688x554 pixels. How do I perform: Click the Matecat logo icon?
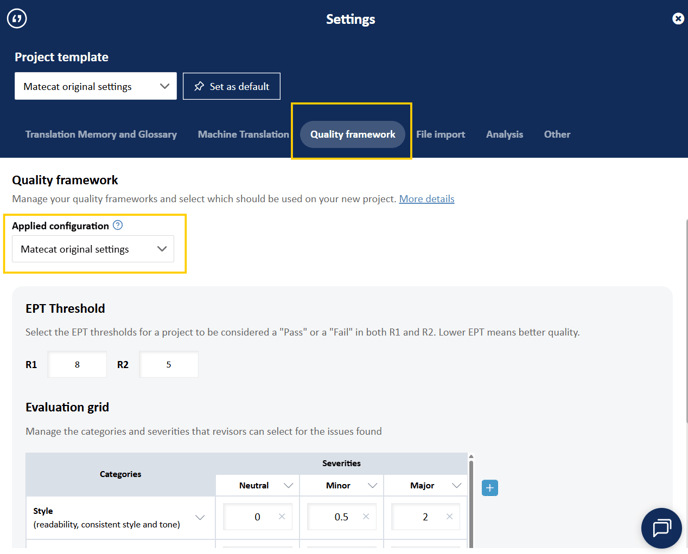[x=17, y=18]
